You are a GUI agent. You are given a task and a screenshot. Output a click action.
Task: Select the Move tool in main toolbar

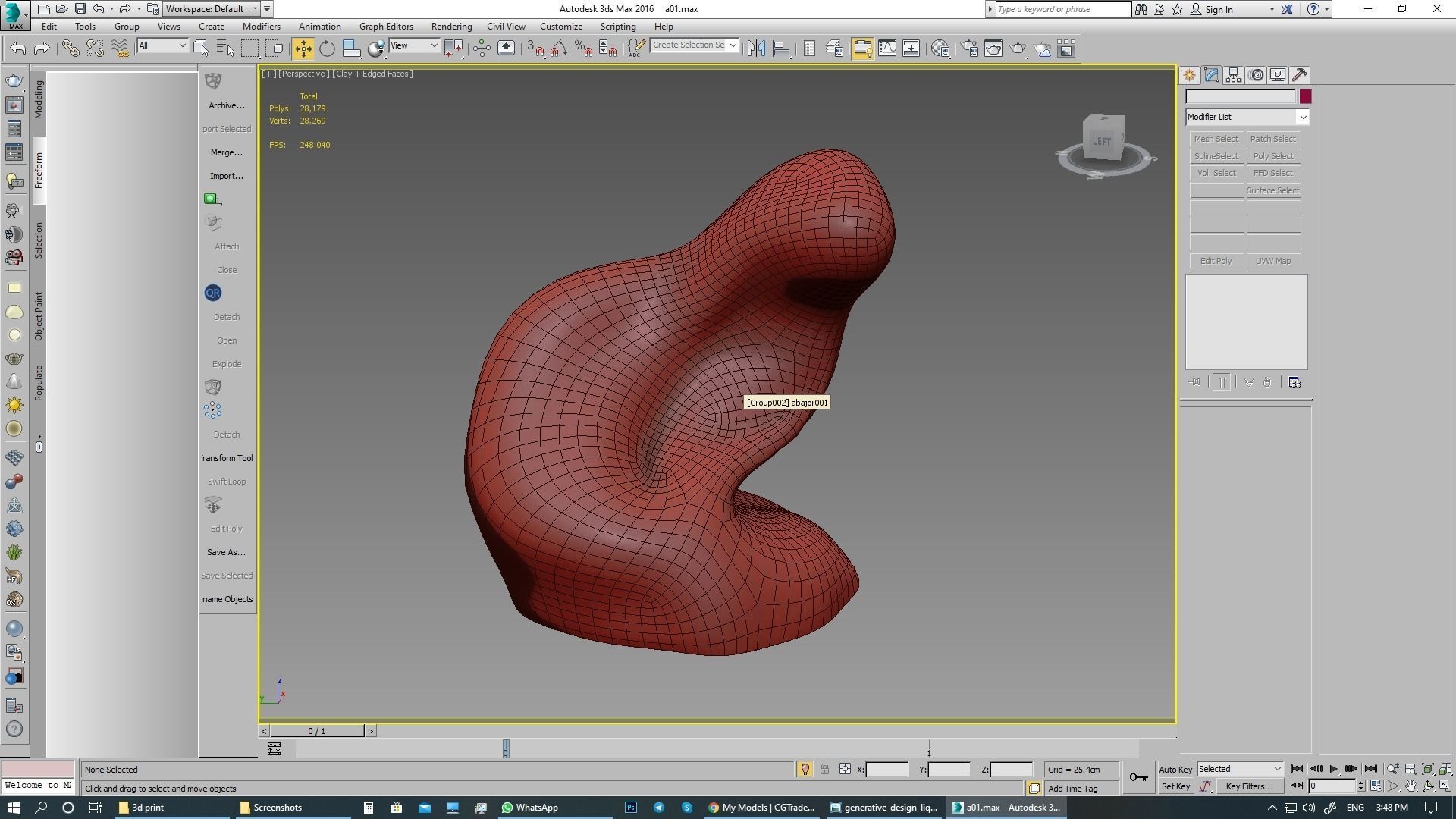303,49
